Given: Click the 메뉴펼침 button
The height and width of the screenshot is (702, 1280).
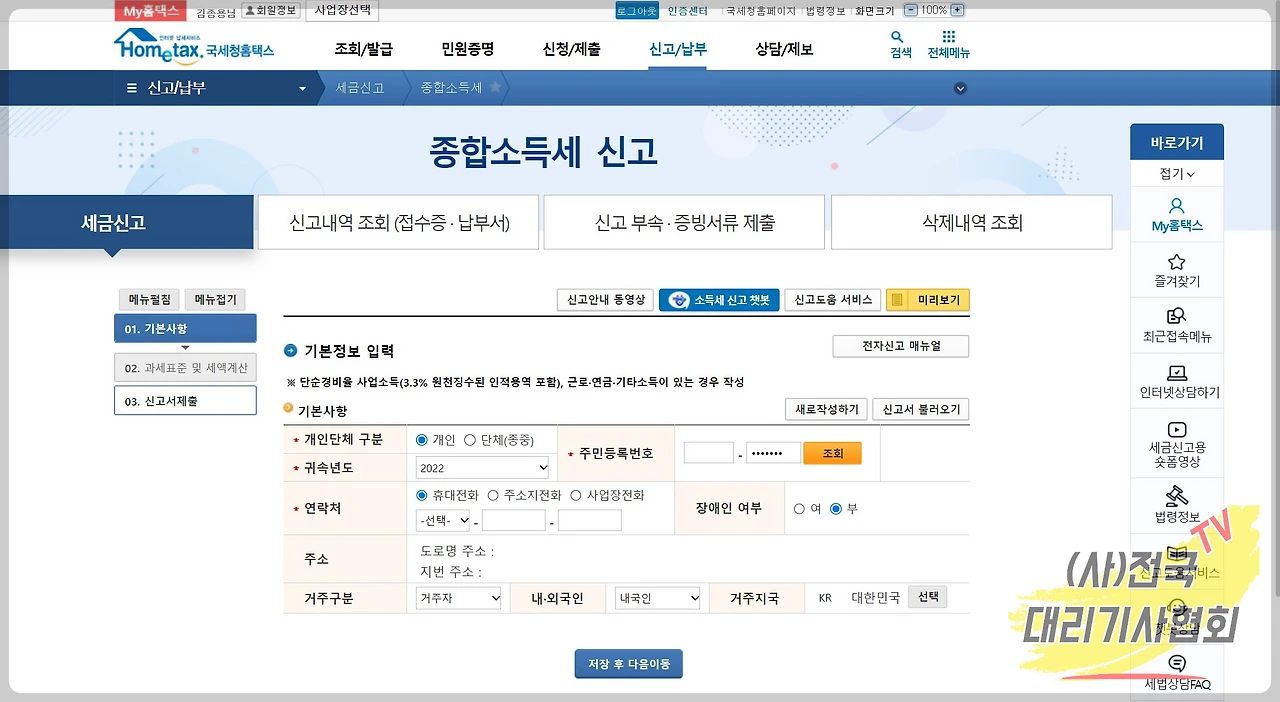Looking at the screenshot, I should point(149,299).
